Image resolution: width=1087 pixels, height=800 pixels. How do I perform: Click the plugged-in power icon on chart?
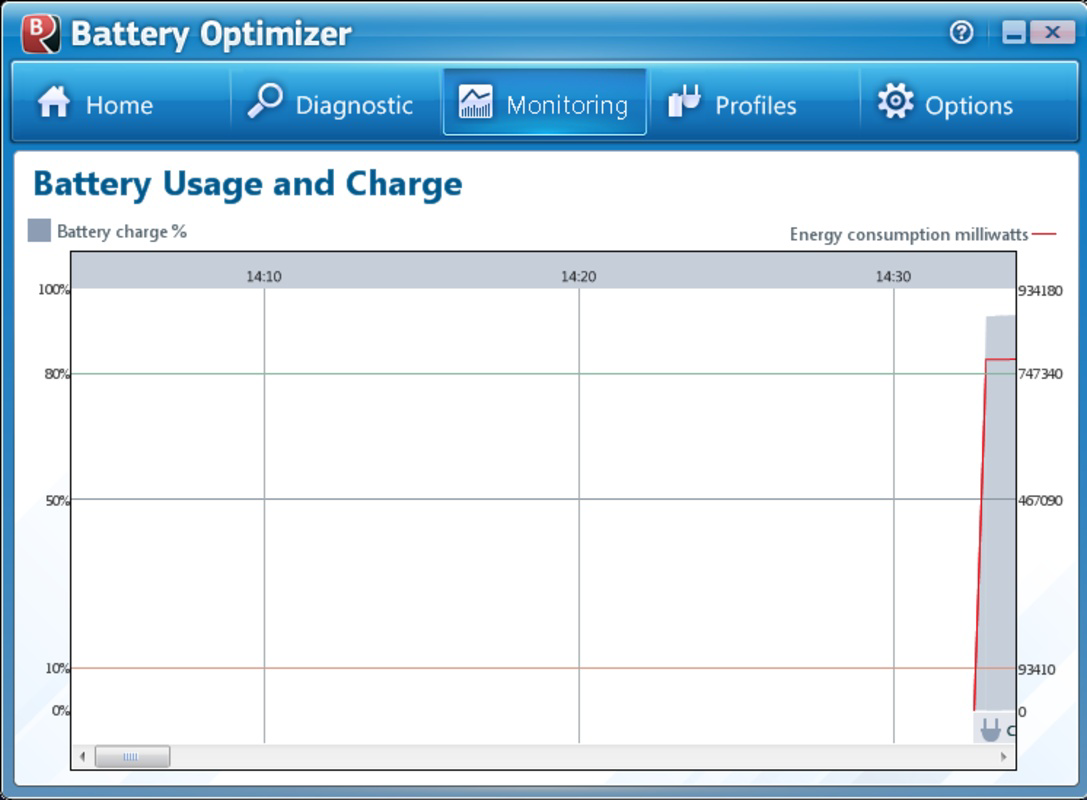pos(991,730)
